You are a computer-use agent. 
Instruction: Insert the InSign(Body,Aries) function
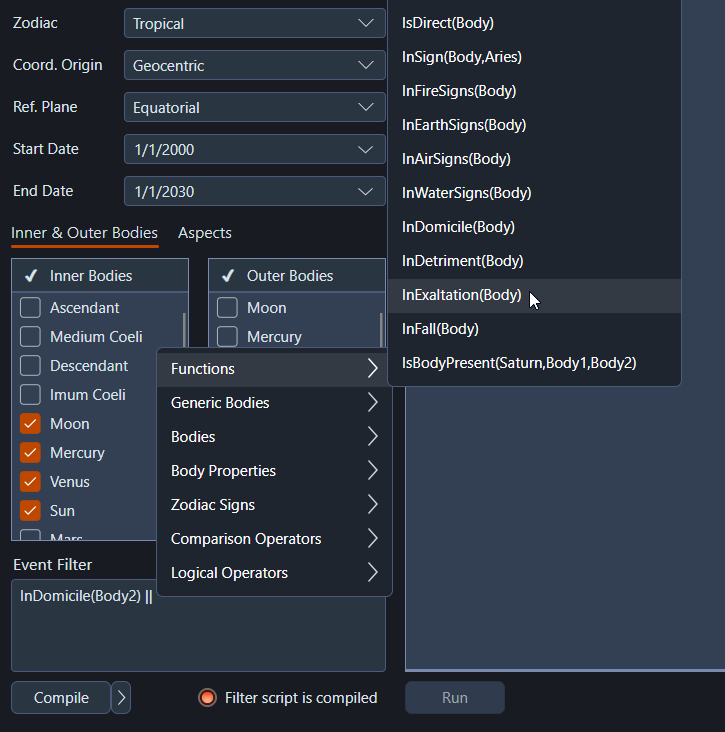pos(535,57)
